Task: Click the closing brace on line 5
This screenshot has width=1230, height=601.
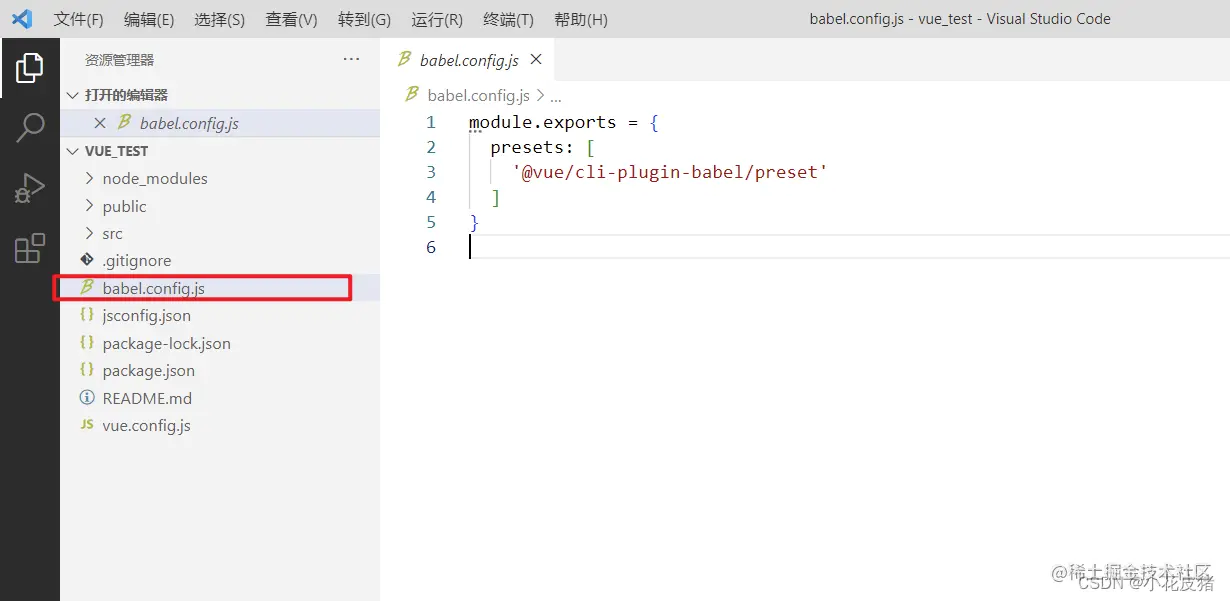Action: point(474,222)
